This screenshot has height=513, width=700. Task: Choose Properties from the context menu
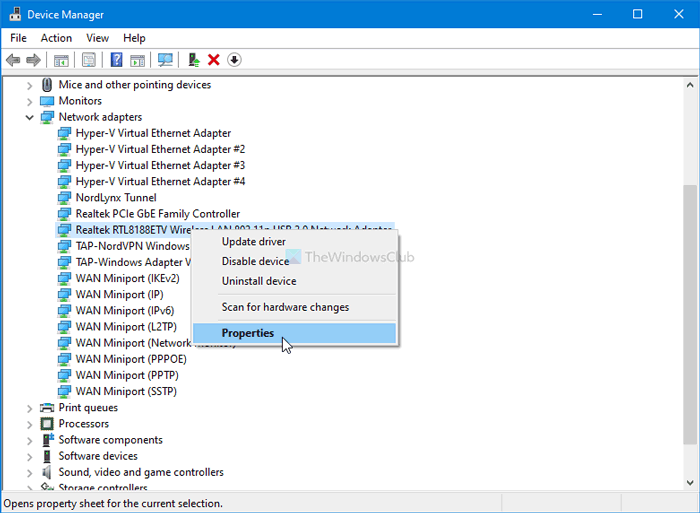(295, 333)
